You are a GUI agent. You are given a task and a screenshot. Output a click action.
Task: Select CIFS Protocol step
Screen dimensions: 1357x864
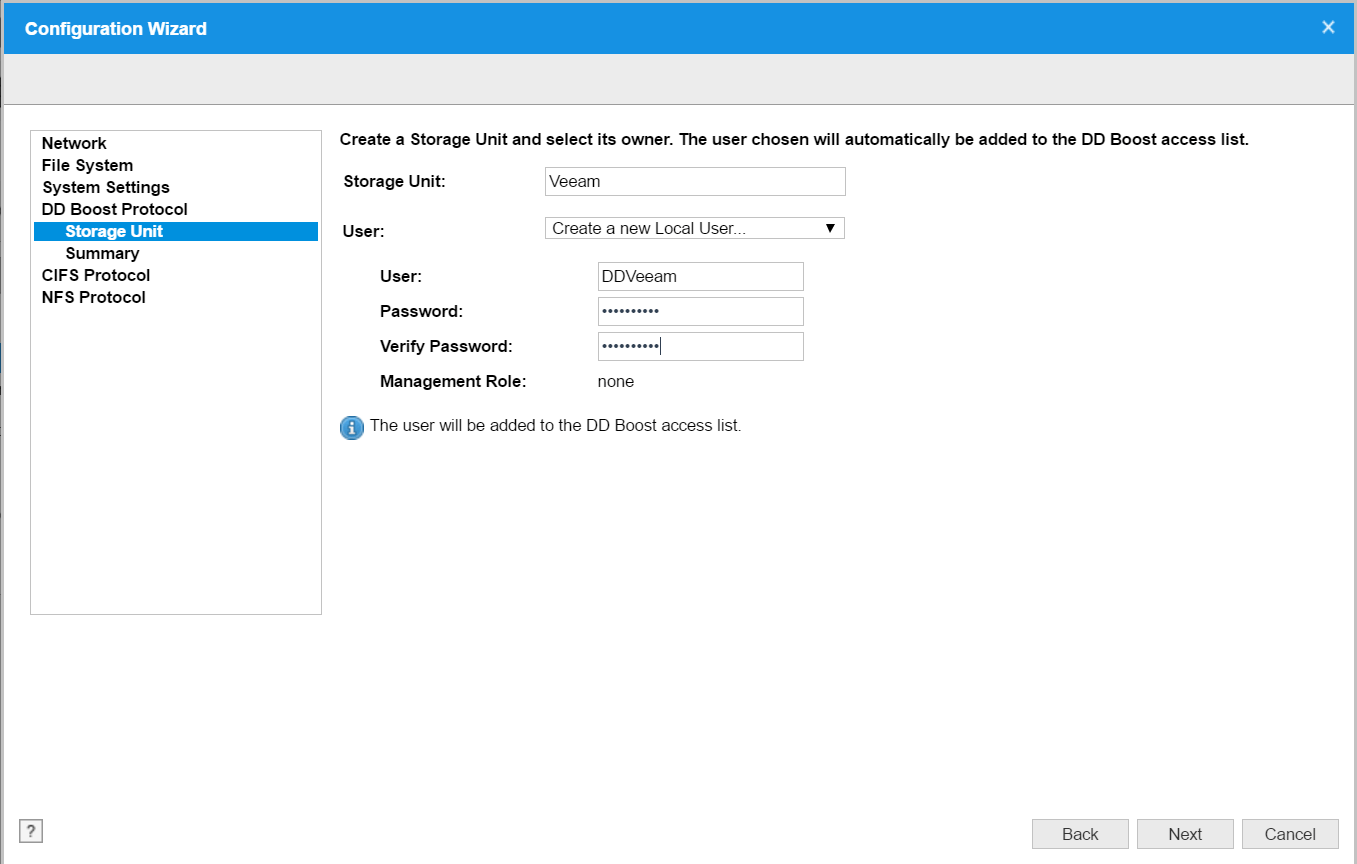(x=96, y=275)
